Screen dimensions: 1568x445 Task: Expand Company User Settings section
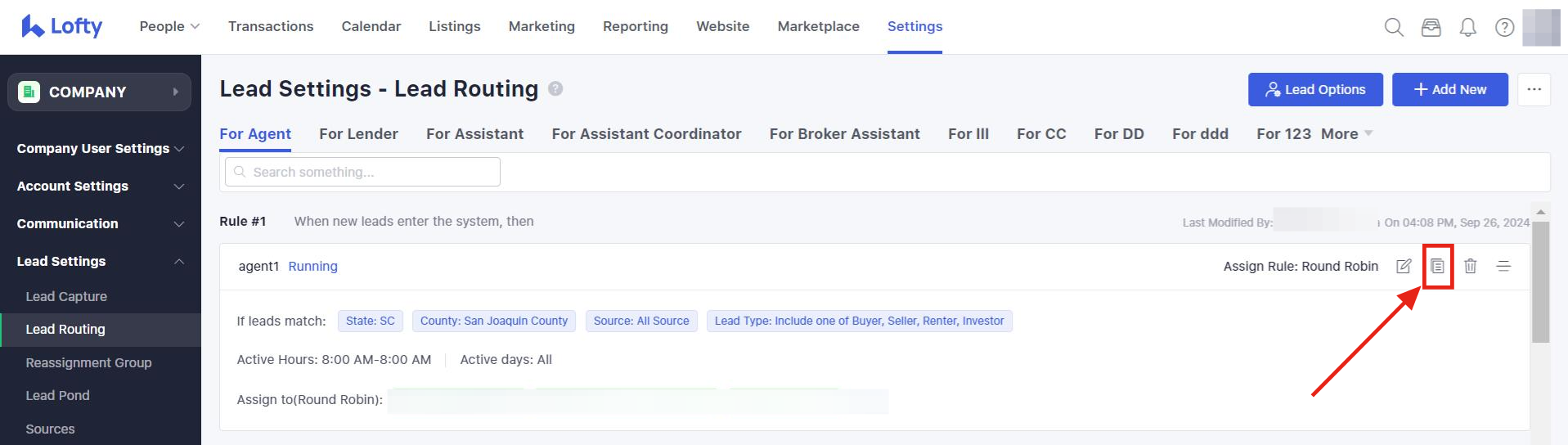click(x=100, y=148)
